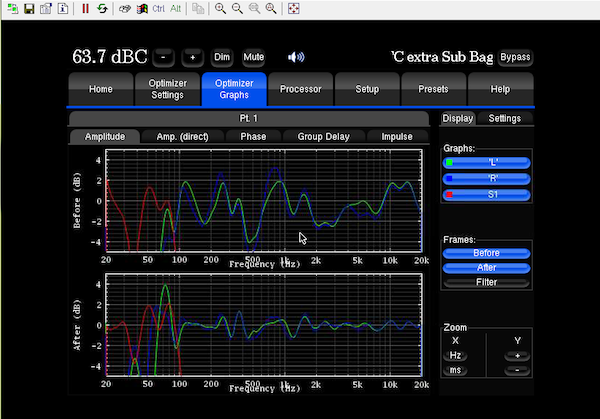This screenshot has width=600, height=419.
Task: Increase Y zoom with the plus button
Action: click(517, 355)
